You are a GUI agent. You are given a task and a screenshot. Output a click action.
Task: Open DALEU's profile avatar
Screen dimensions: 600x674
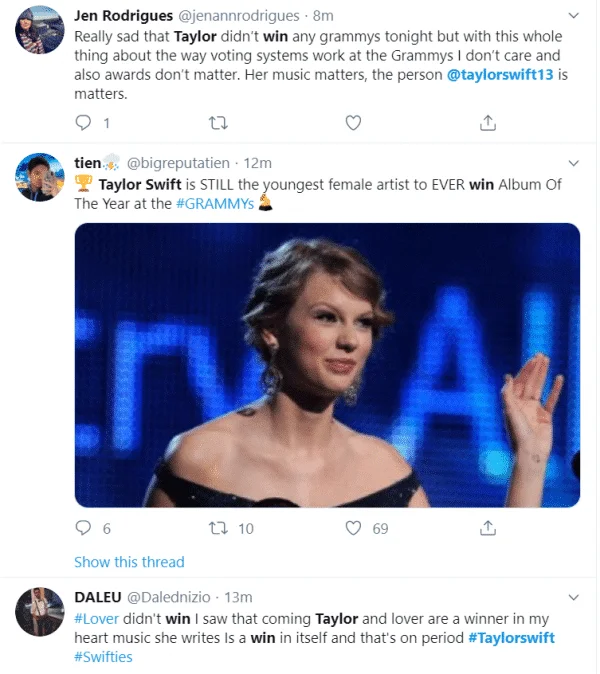point(40,610)
